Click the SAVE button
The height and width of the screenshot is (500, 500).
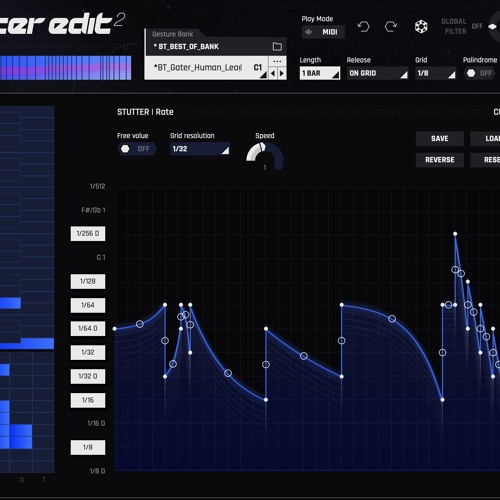[x=440, y=138]
